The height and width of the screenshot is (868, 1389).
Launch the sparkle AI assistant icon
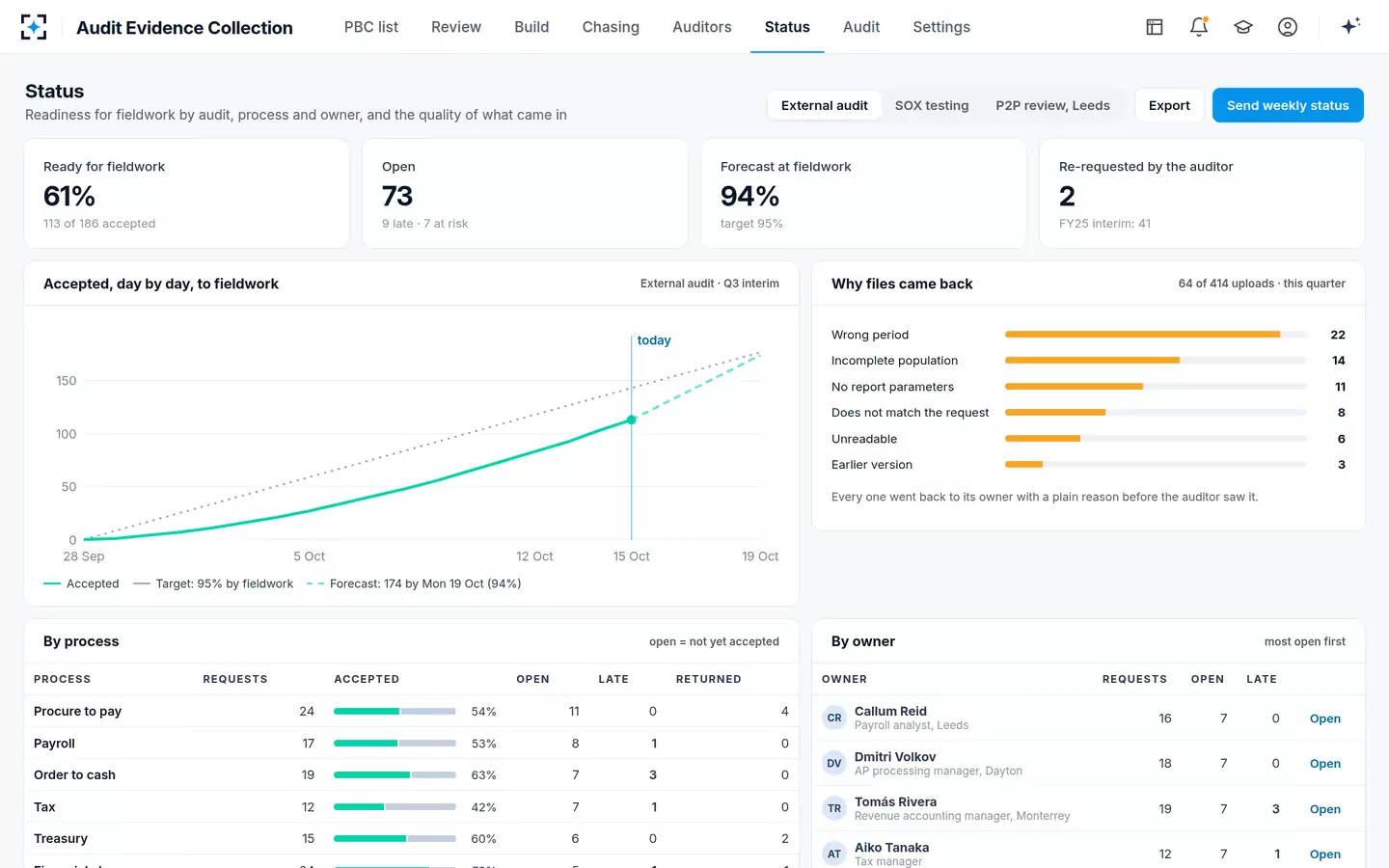[x=1350, y=26]
